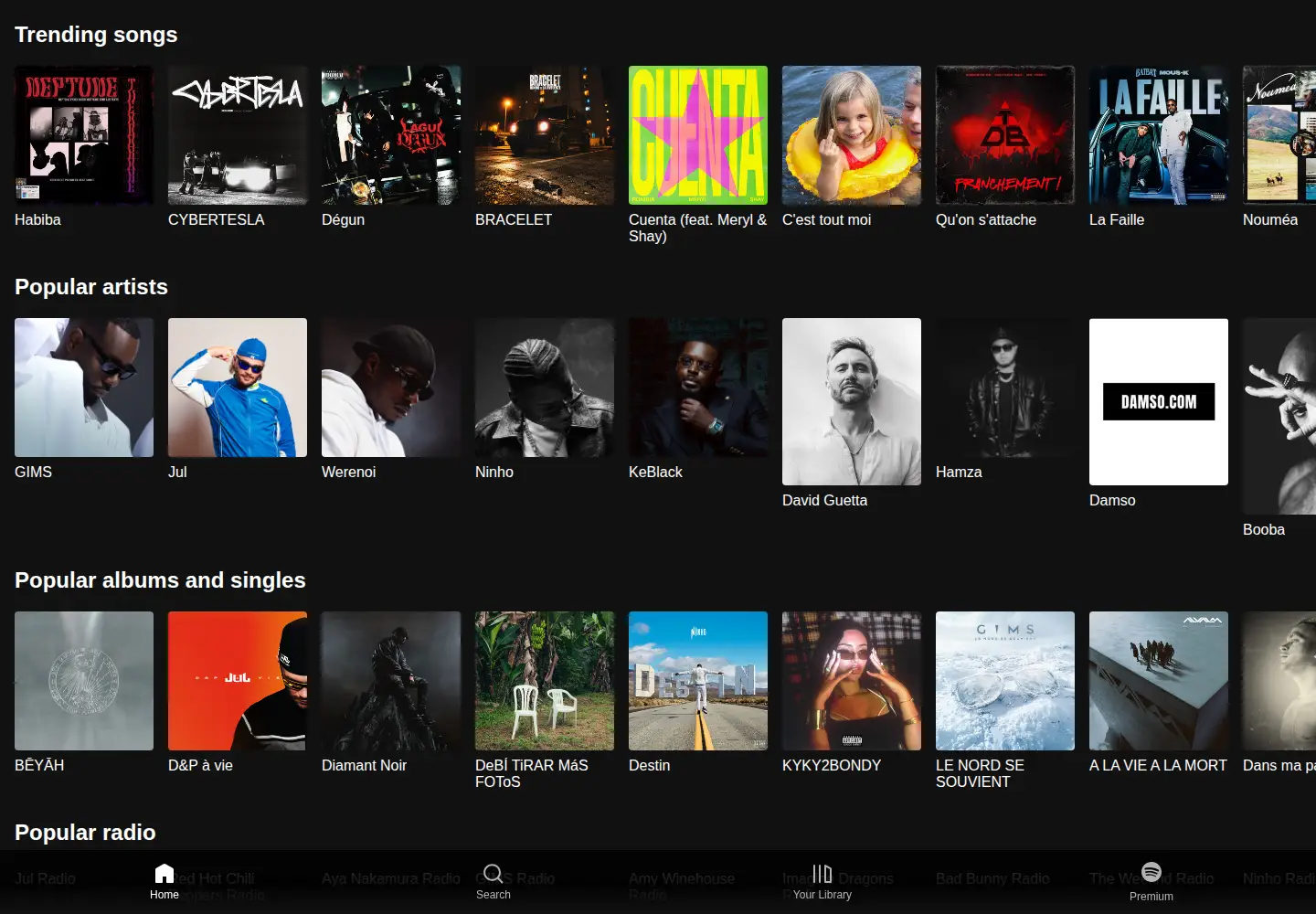
Task: Open the GIMS artist photo
Action: [84, 388]
